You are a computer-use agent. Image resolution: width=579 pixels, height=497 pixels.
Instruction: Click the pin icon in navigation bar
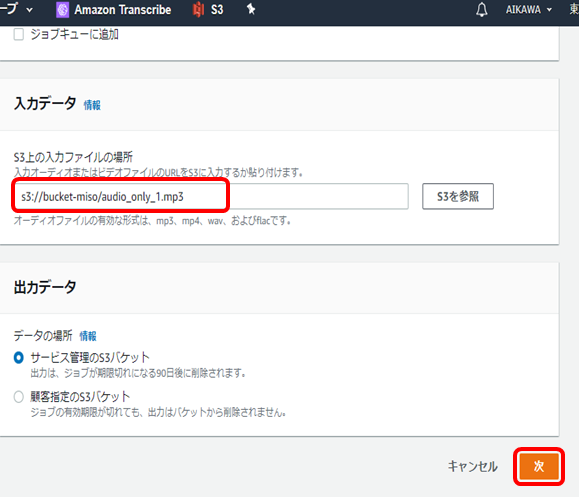[251, 9]
